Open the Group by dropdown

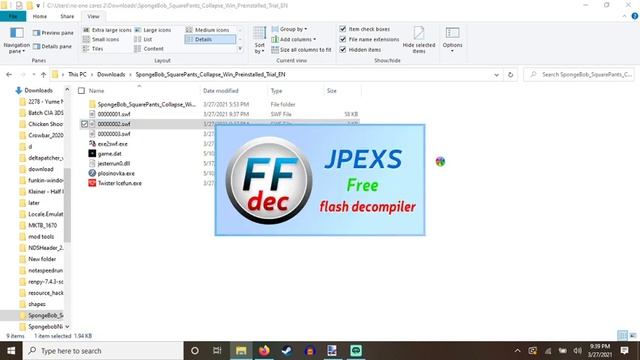tap(289, 29)
